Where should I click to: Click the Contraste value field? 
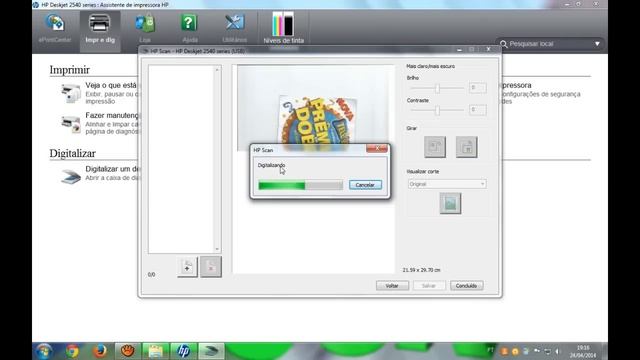coord(477,110)
